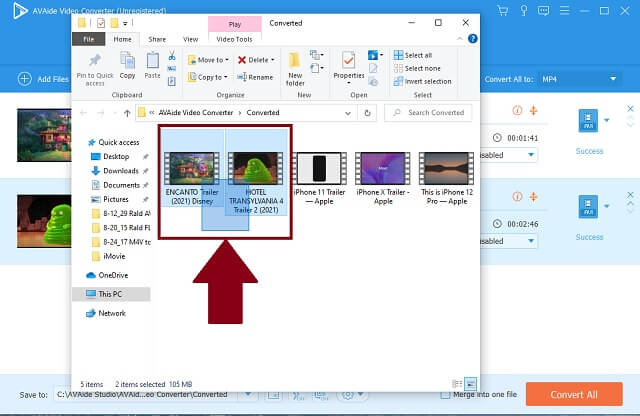The height and width of the screenshot is (416, 640).
Task: Open AVAide hamburger menu
Action: tap(564, 11)
